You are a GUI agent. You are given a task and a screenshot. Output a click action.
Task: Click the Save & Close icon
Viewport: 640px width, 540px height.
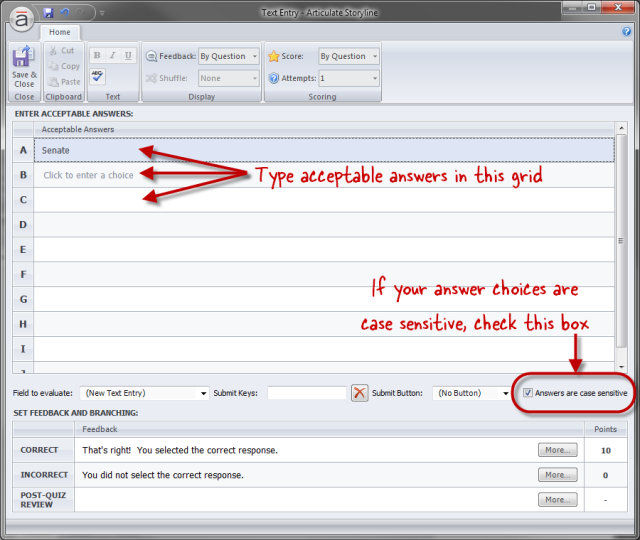[x=23, y=56]
